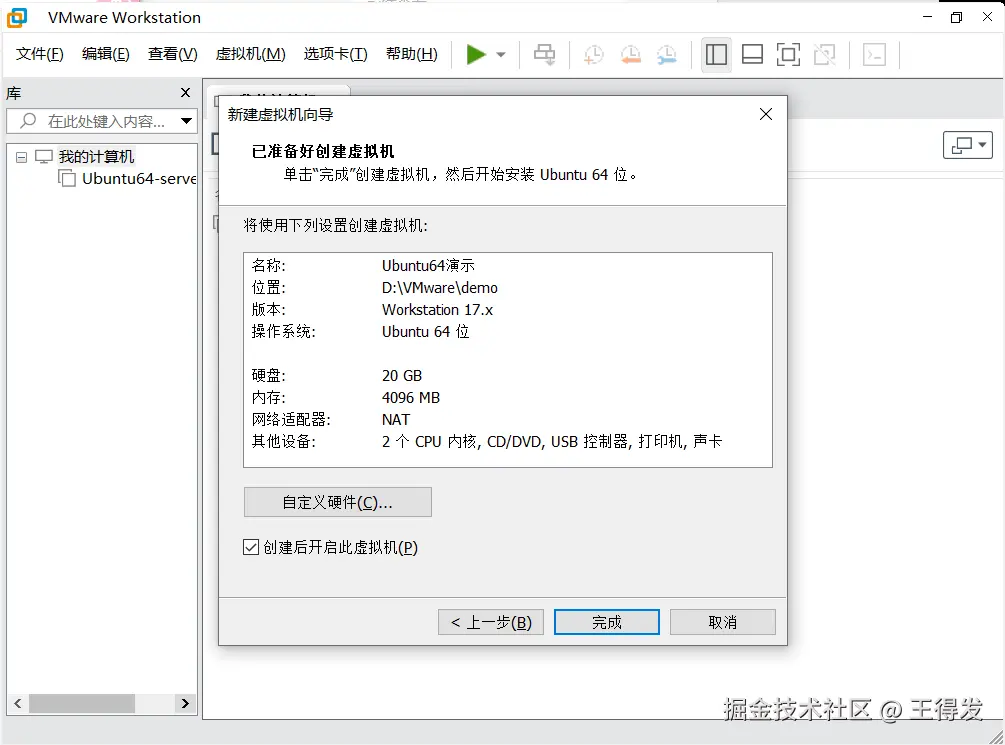This screenshot has height=745, width=1005.
Task: Click the console view toolbar icon
Action: tap(874, 54)
